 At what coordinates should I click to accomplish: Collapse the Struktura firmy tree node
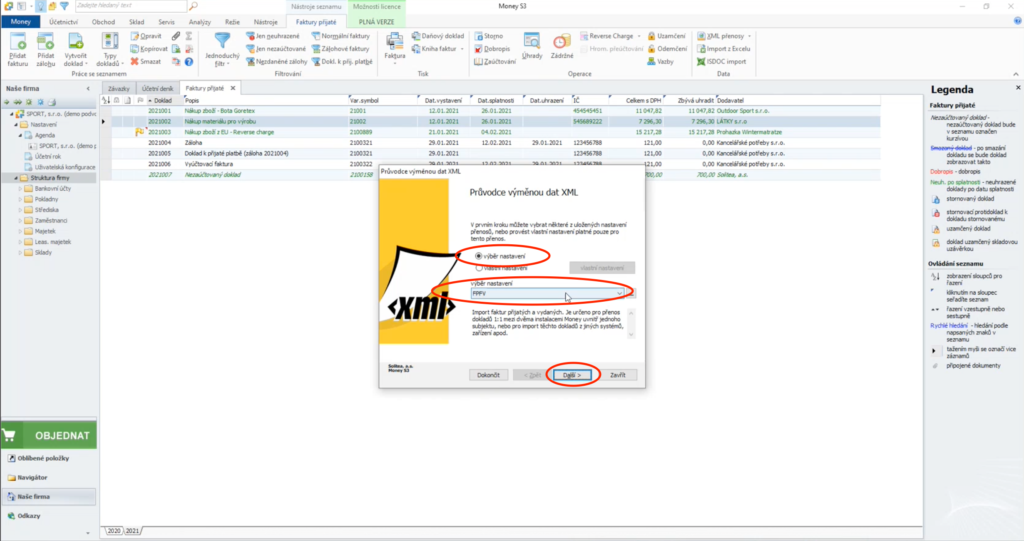click(16, 178)
